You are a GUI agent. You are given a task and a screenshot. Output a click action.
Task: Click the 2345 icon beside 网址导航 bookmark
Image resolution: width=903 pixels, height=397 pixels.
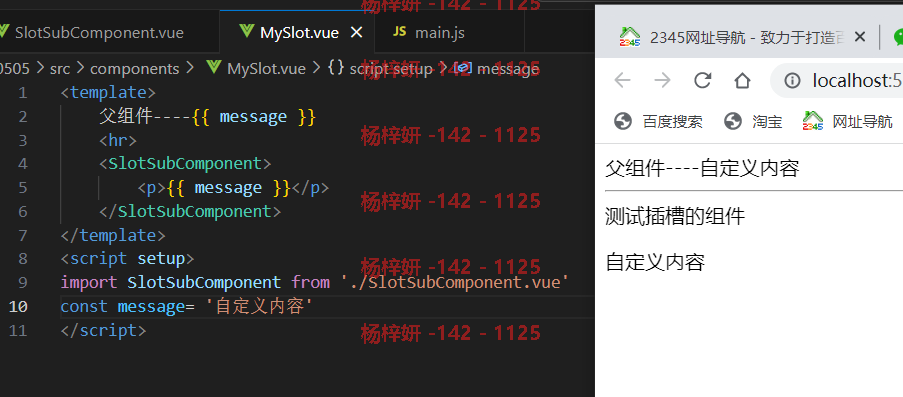pyautogui.click(x=813, y=121)
